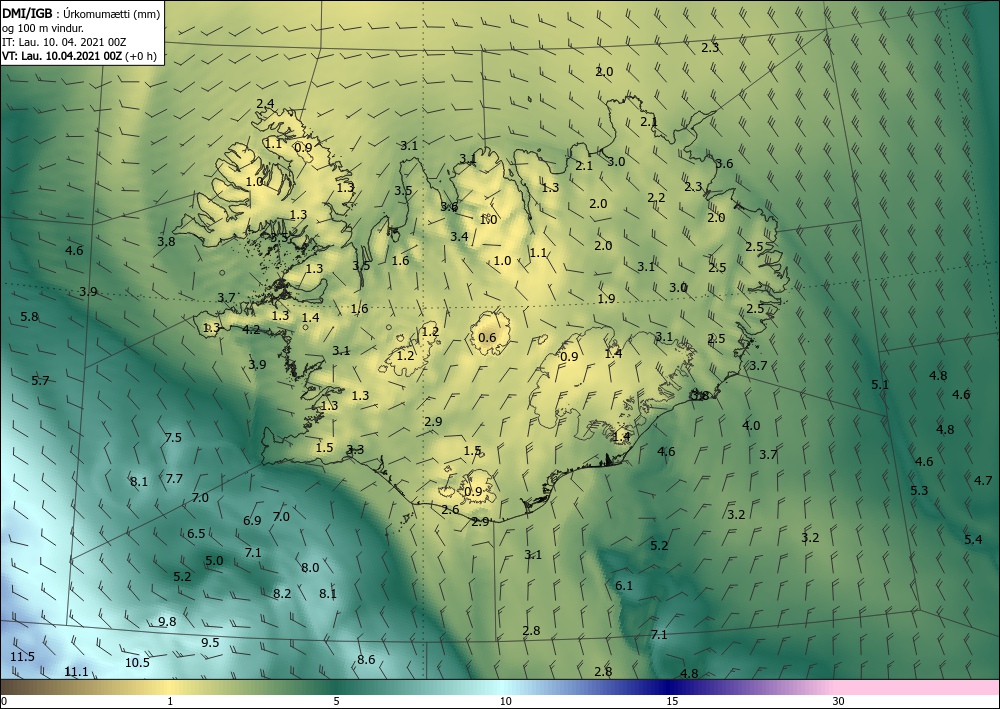The image size is (1000, 709).
Task: Click the 9.5 precipitation value
Action: [210, 643]
